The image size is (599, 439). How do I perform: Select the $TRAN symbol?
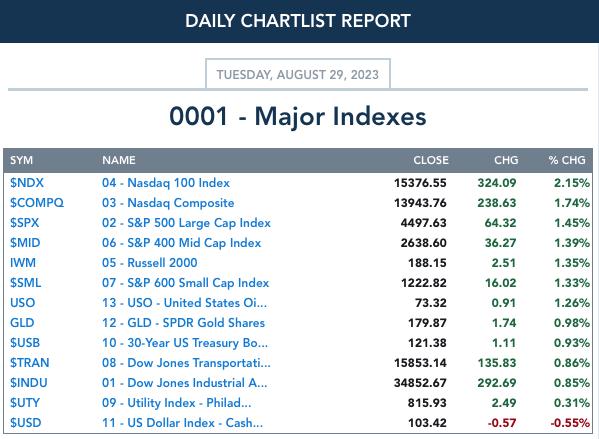click(29, 363)
